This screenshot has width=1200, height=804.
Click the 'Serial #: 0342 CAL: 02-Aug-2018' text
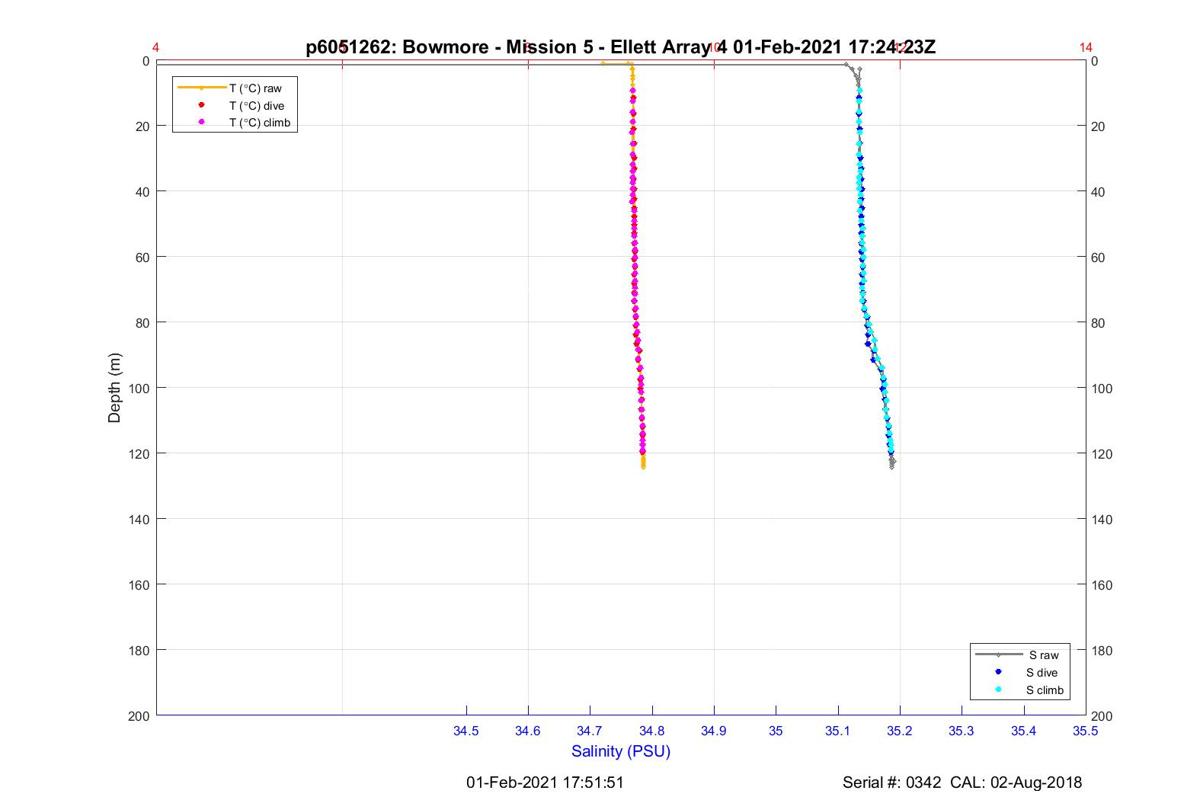coord(962,782)
